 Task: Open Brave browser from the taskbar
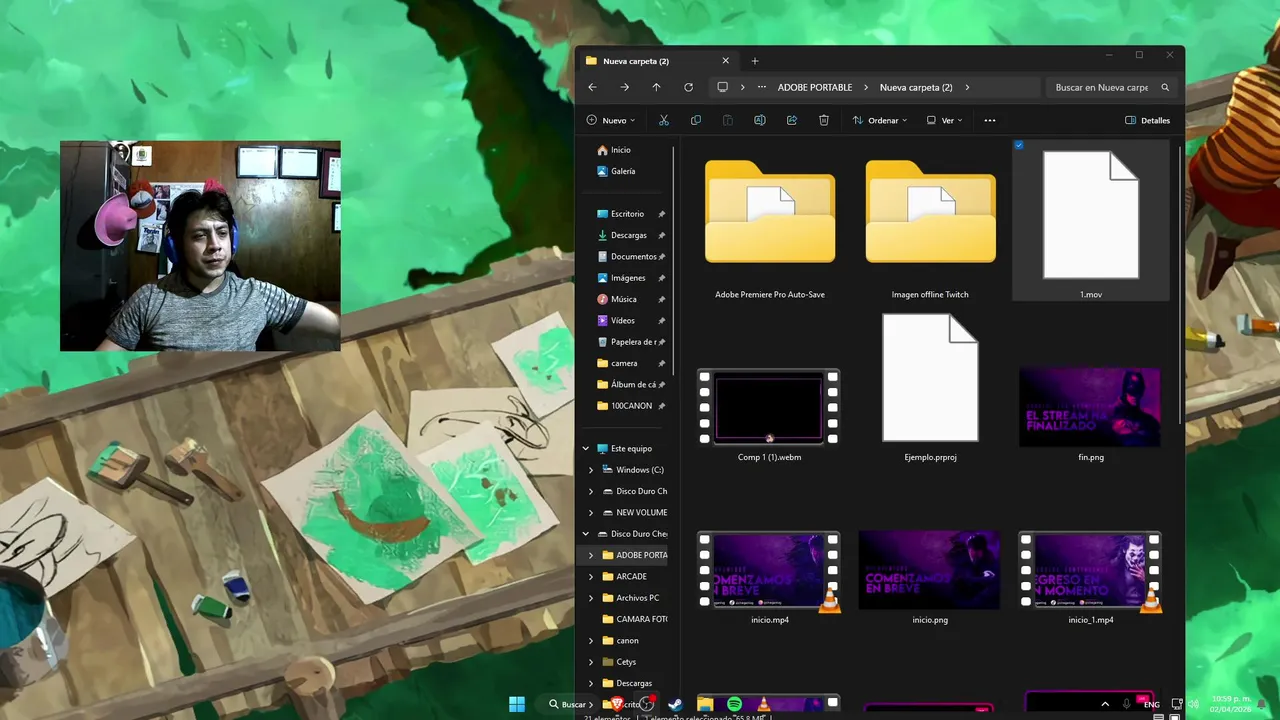[617, 704]
